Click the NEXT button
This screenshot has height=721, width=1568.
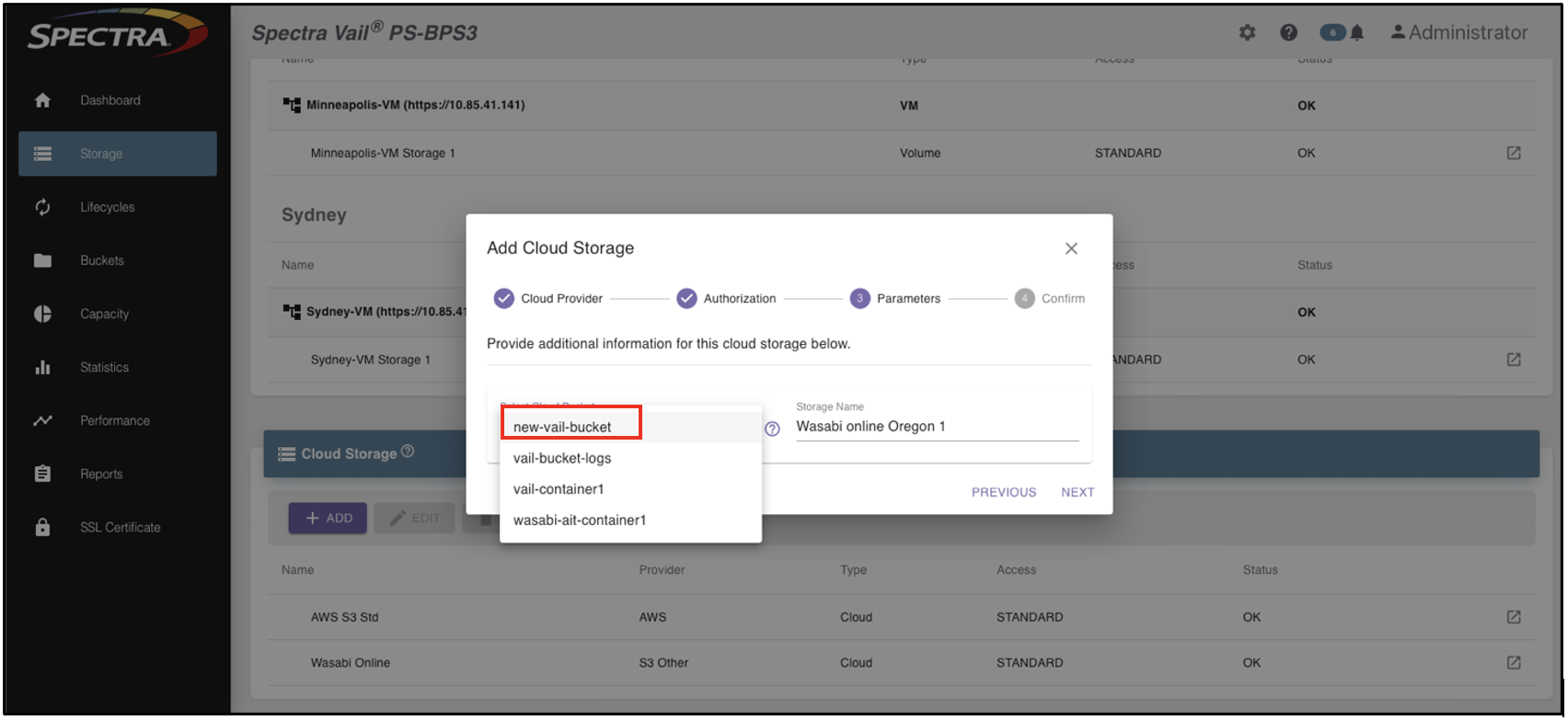(1078, 492)
